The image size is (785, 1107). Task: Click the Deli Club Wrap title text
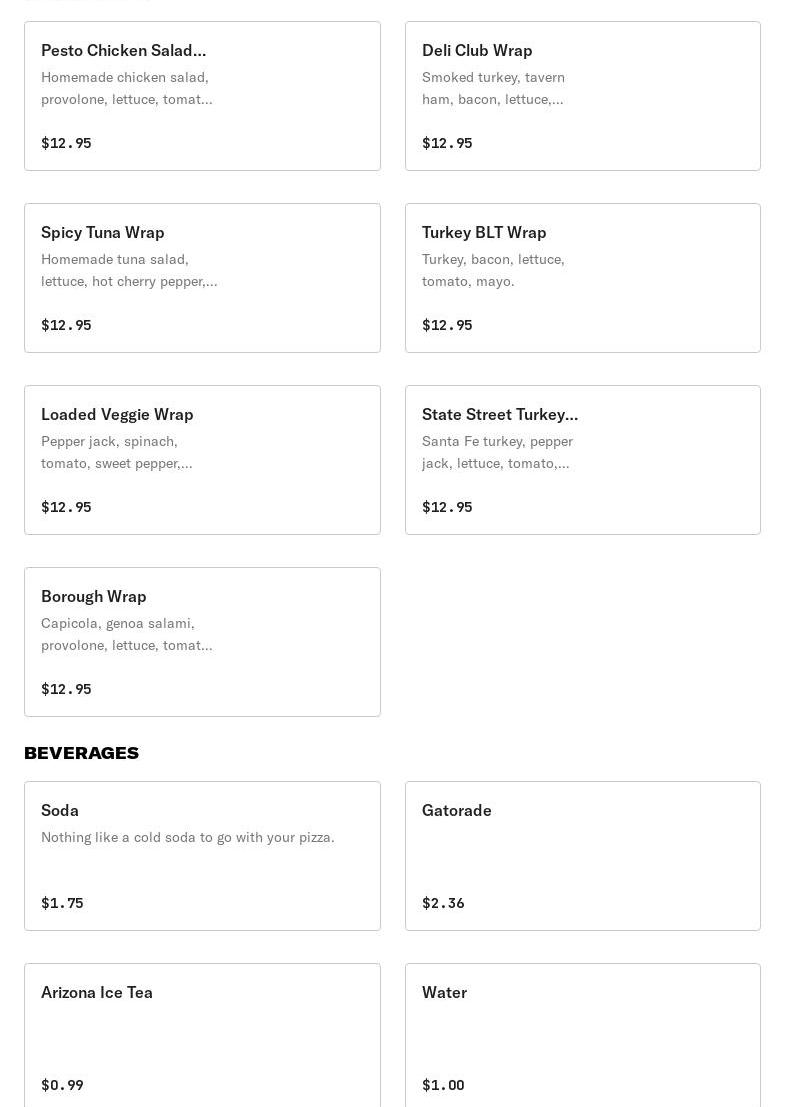[477, 50]
